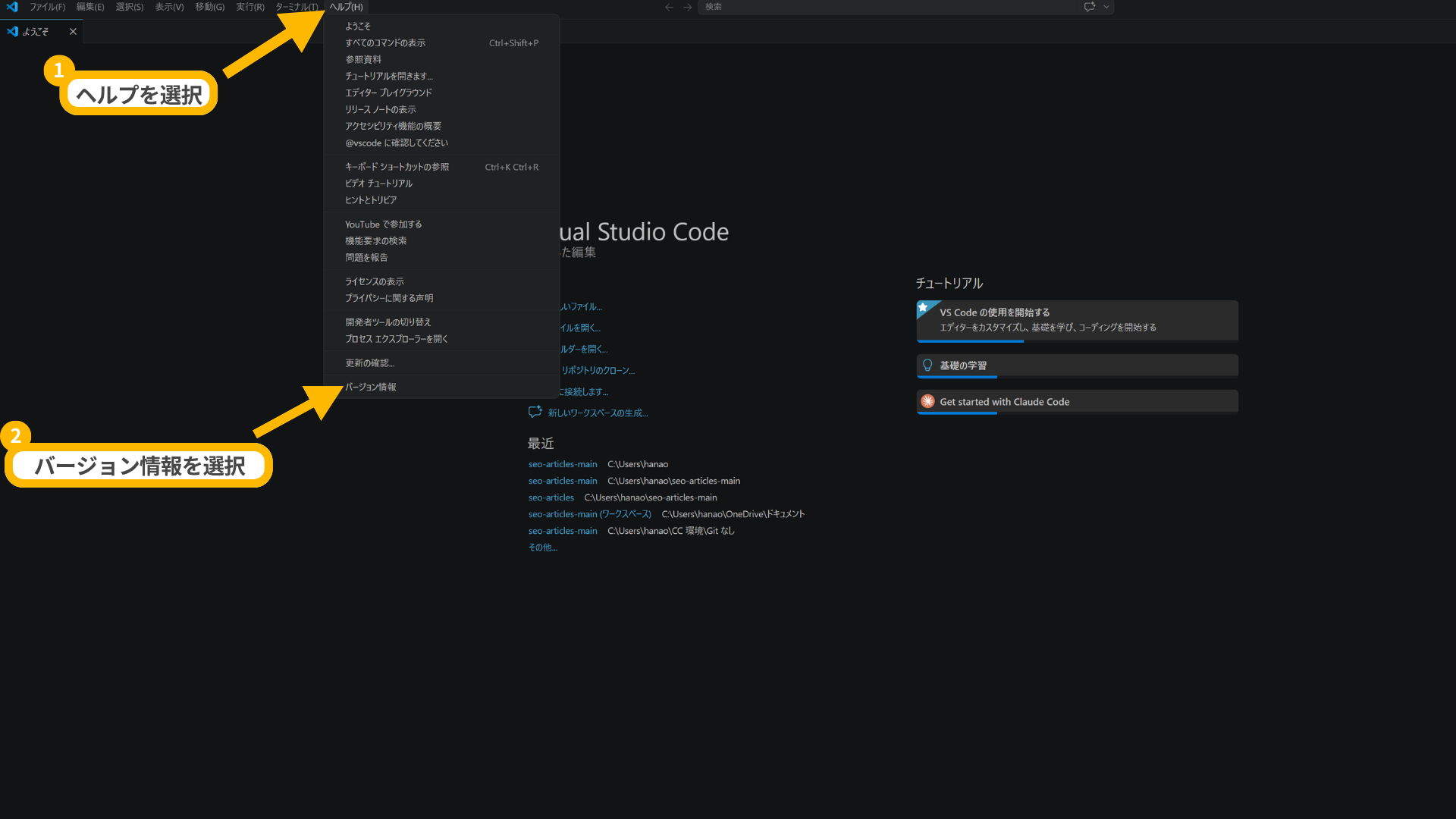Click その他... link under recent list
Viewport: 1456px width, 819px height.
pos(543,548)
